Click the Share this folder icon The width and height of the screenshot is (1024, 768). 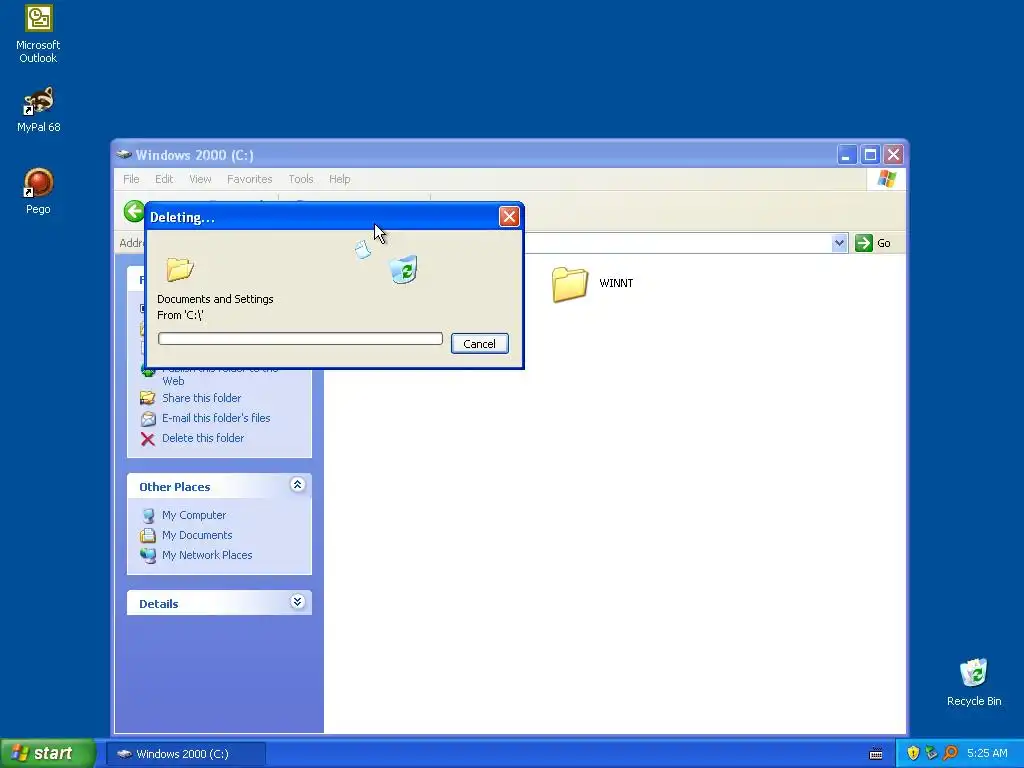point(148,398)
